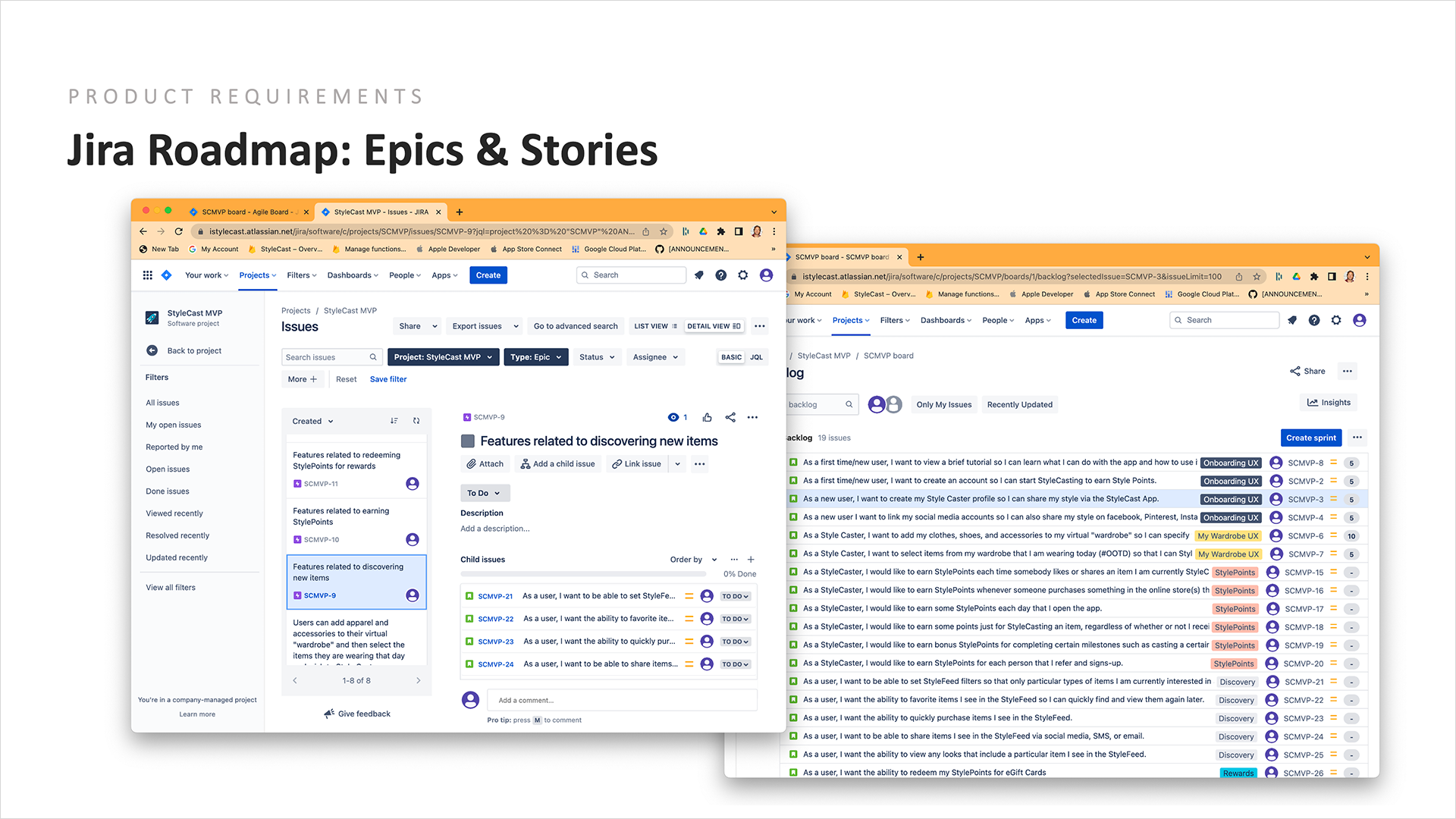The image size is (1456, 819).
Task: Click Add a child issue button
Action: pos(557,464)
